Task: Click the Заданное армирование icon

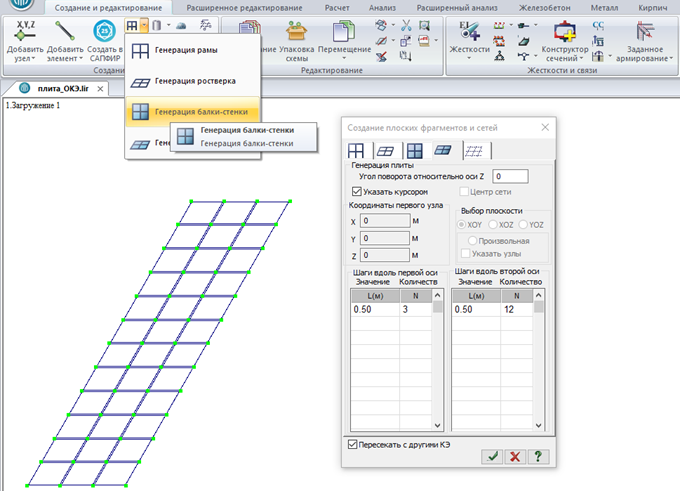Action: [645, 32]
